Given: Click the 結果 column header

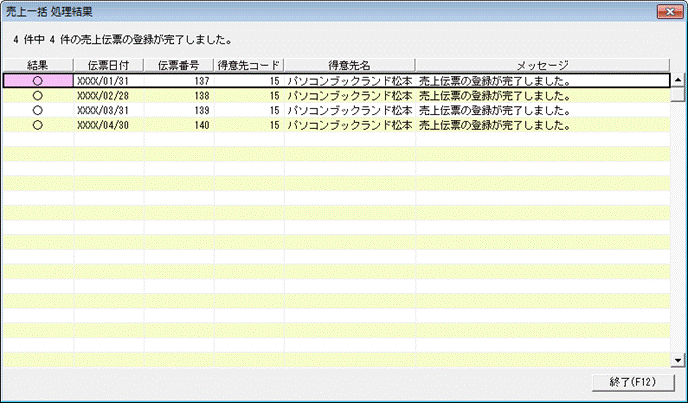Looking at the screenshot, I should (x=38, y=65).
